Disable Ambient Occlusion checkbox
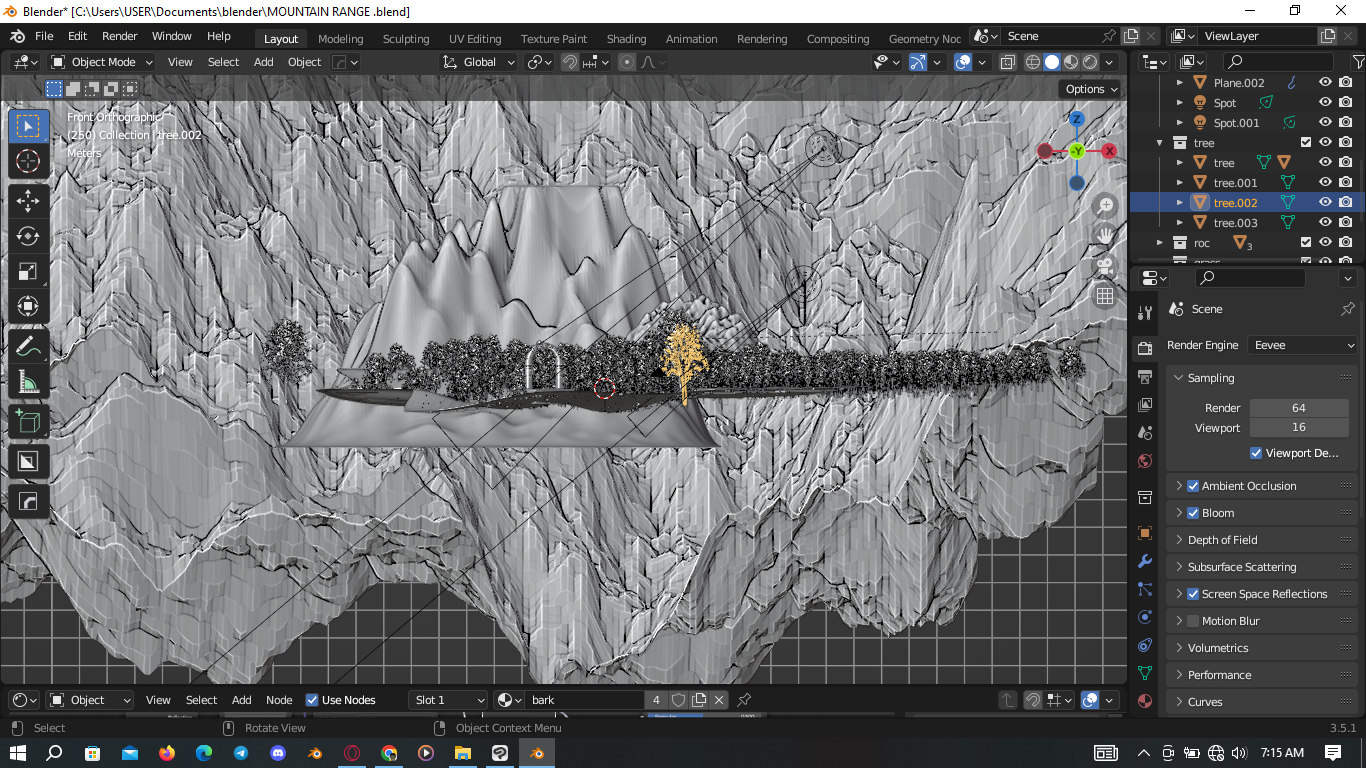Viewport: 1366px width, 768px height. (1193, 486)
